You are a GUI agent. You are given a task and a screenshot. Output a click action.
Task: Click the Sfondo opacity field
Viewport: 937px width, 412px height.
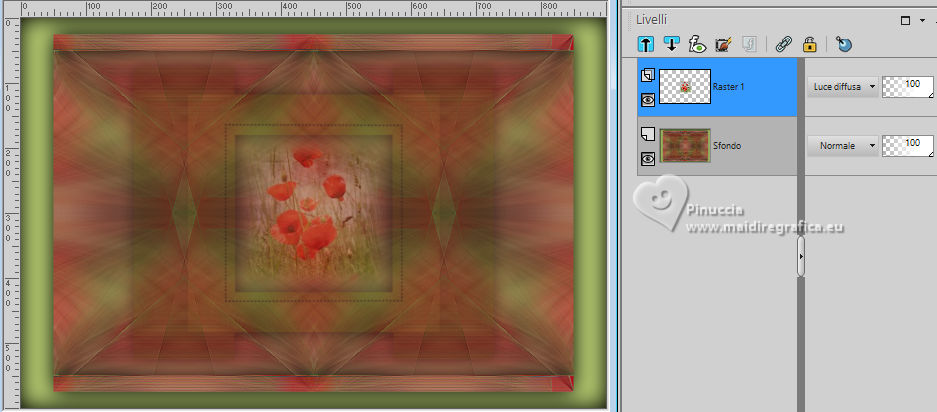tap(908, 145)
